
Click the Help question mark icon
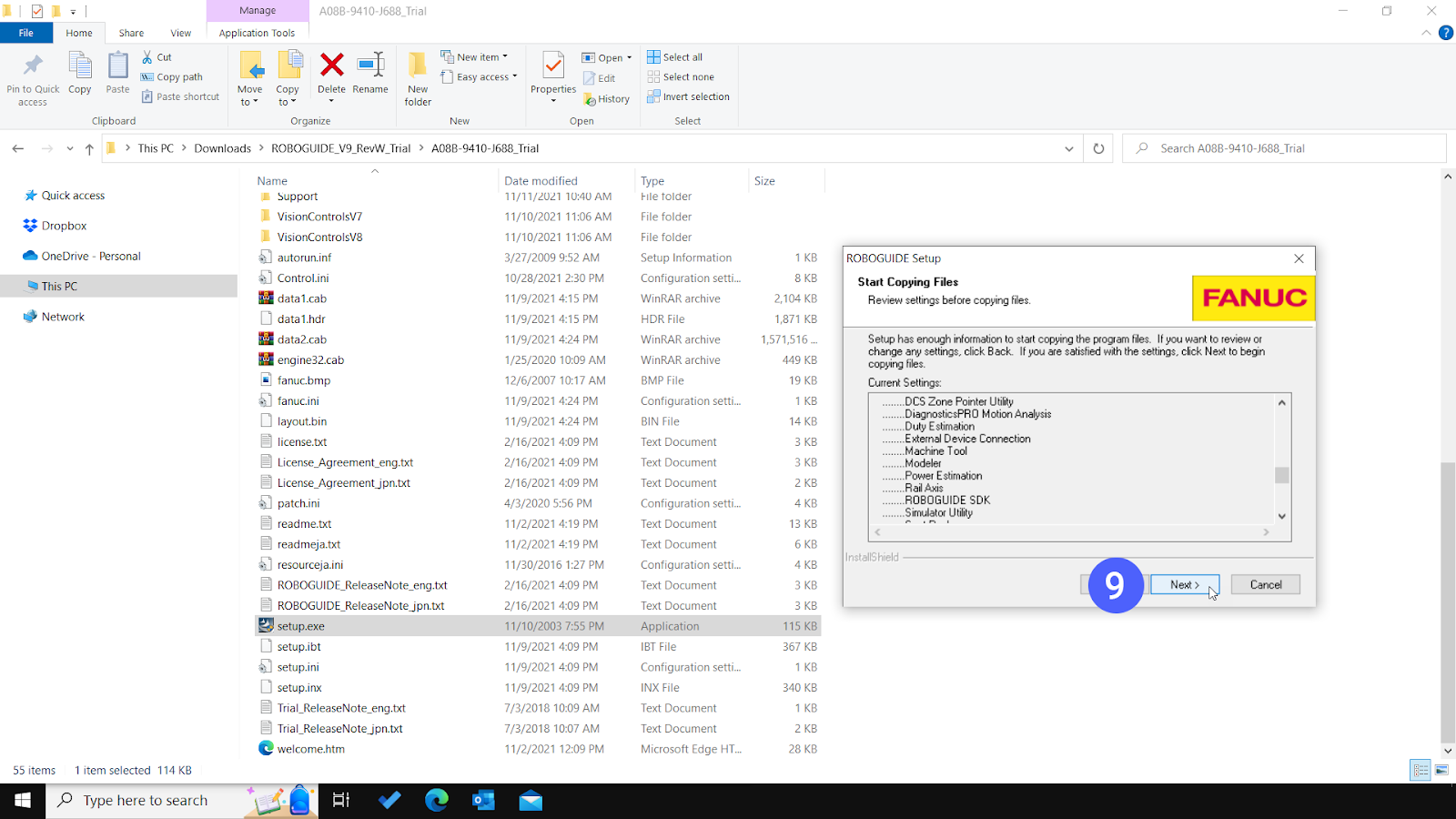1445,33
